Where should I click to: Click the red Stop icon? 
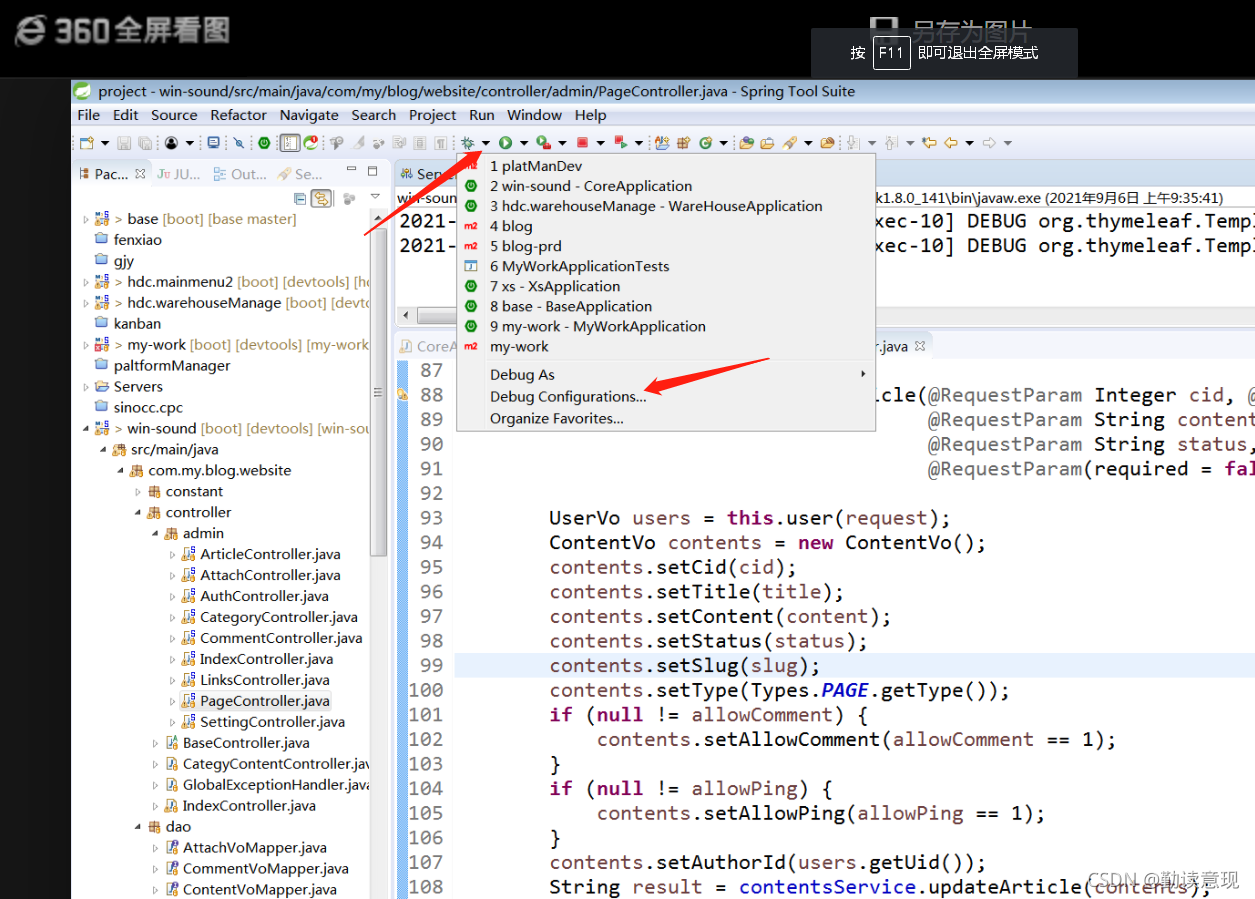581,143
